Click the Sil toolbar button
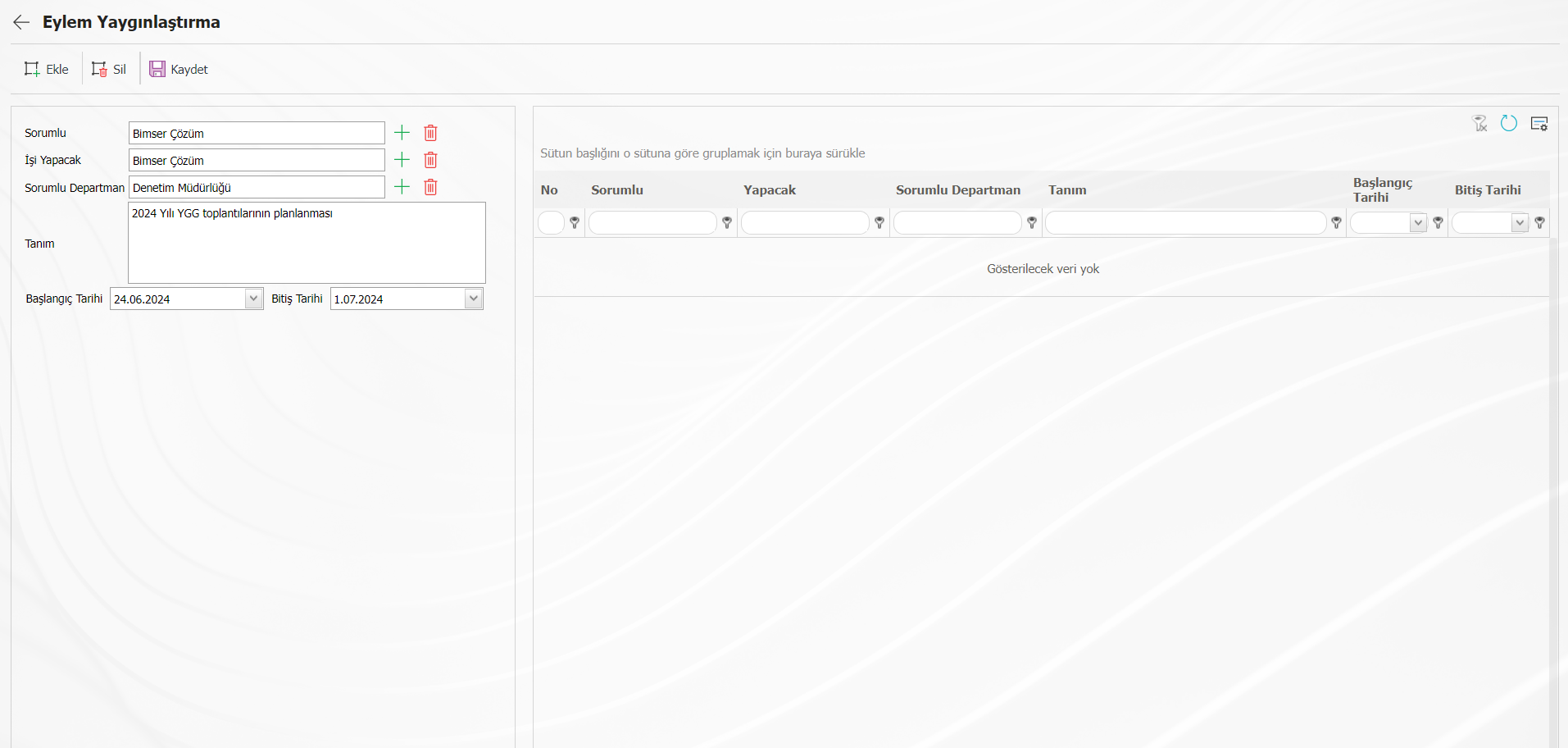Screen dimensions: 1568x748 pos(109,69)
